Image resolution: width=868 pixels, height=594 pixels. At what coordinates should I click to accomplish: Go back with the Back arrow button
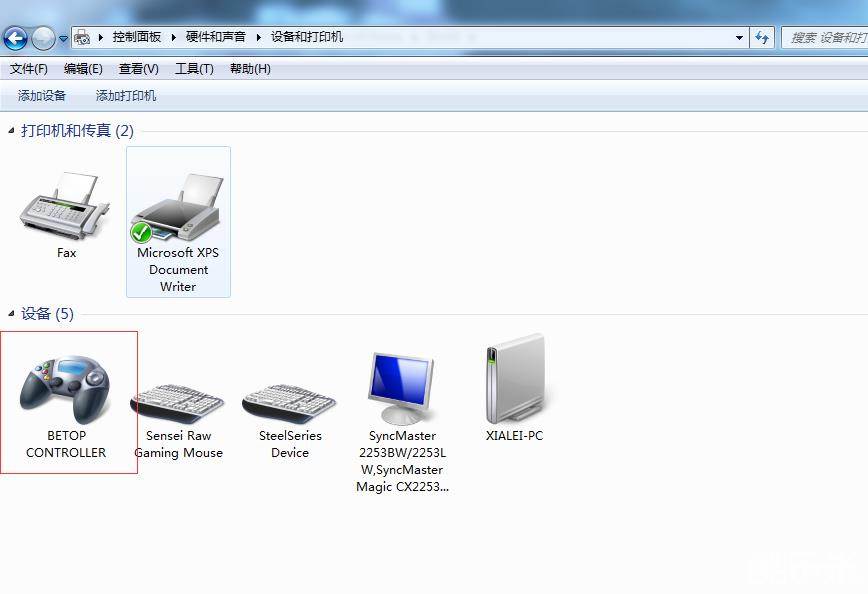(16, 38)
